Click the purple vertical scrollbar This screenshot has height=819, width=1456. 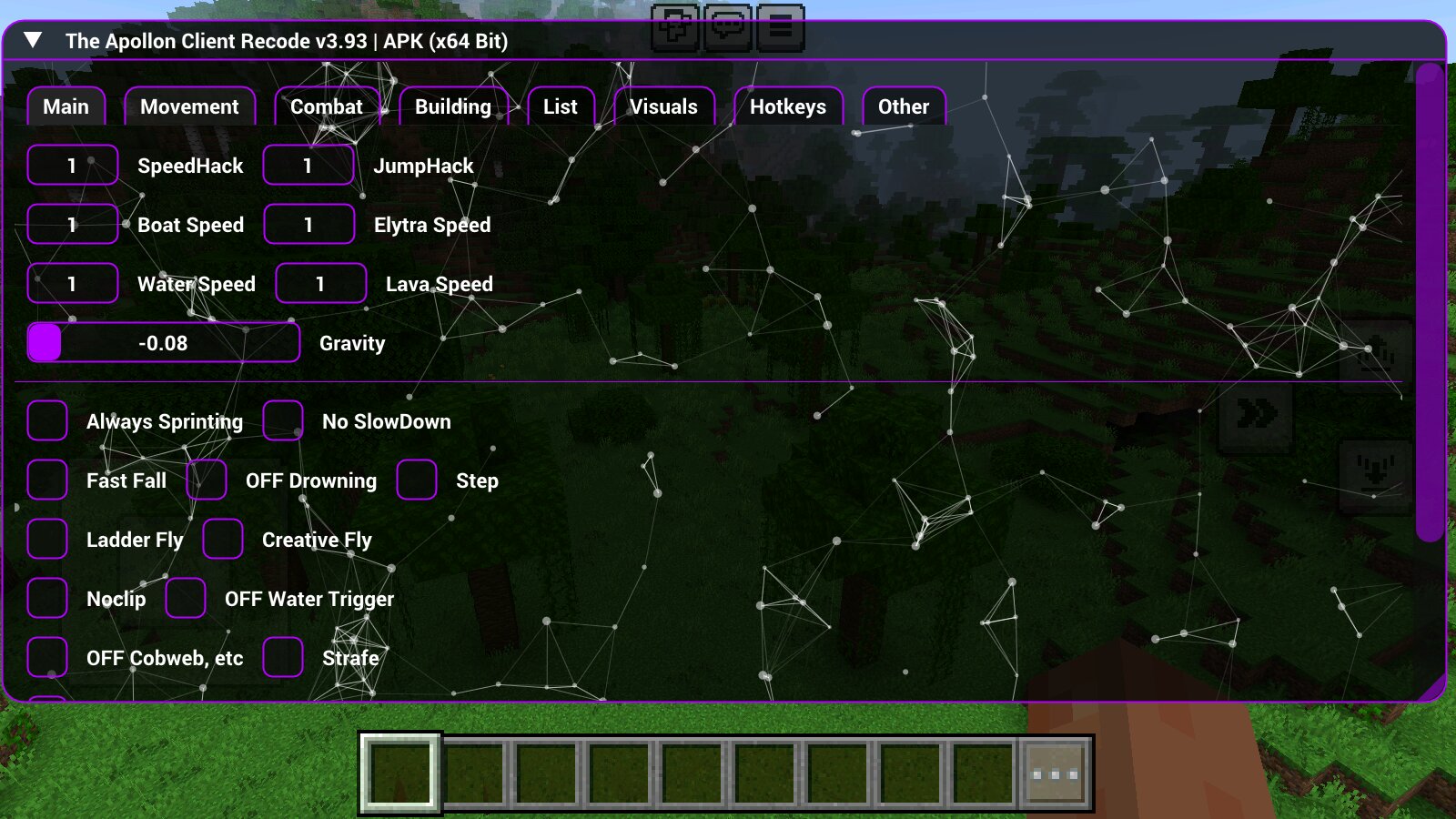point(1431,300)
